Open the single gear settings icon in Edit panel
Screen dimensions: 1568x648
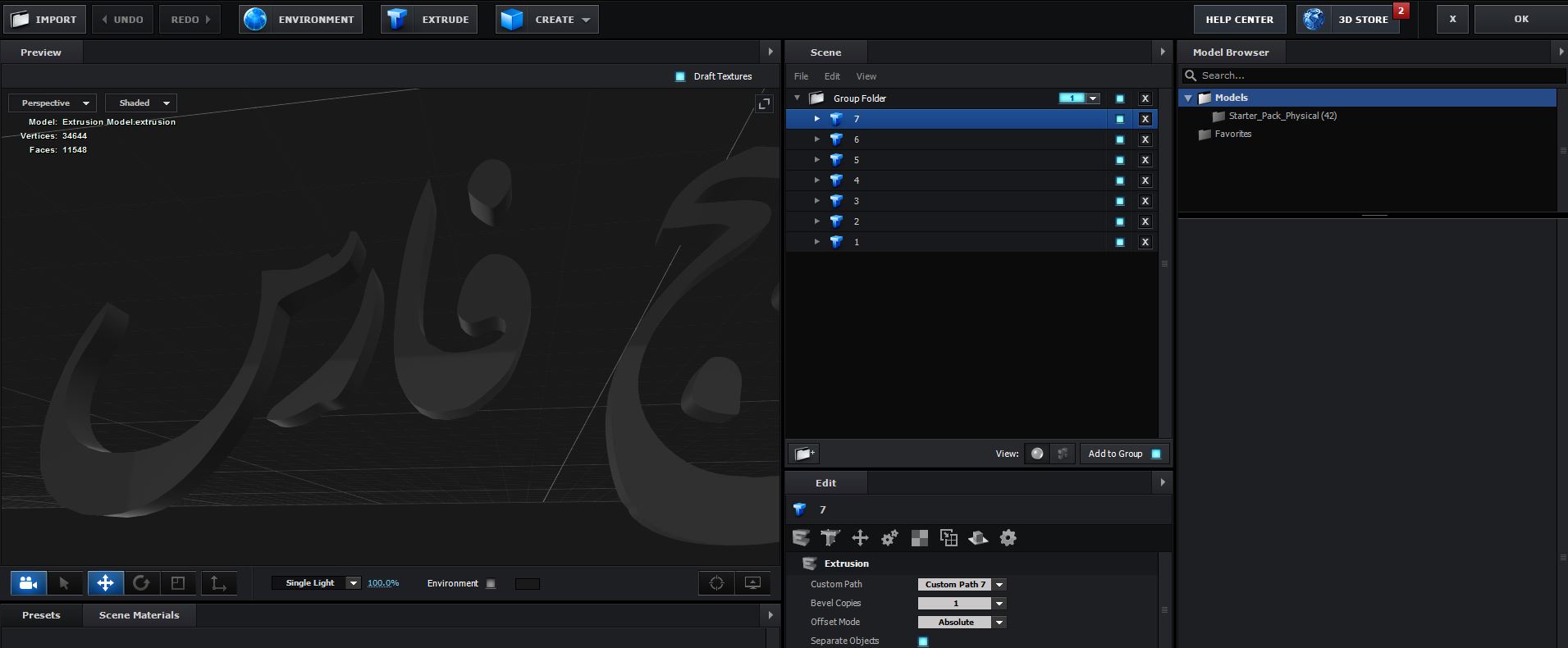pos(1008,538)
